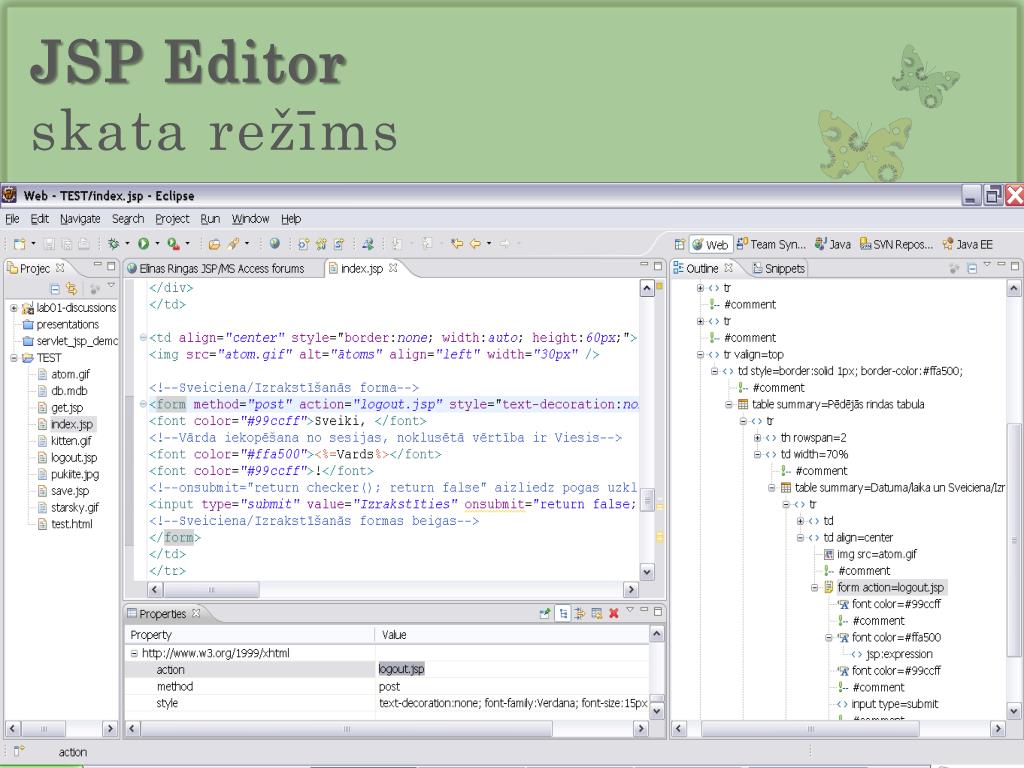Select the style property row

click(388, 703)
